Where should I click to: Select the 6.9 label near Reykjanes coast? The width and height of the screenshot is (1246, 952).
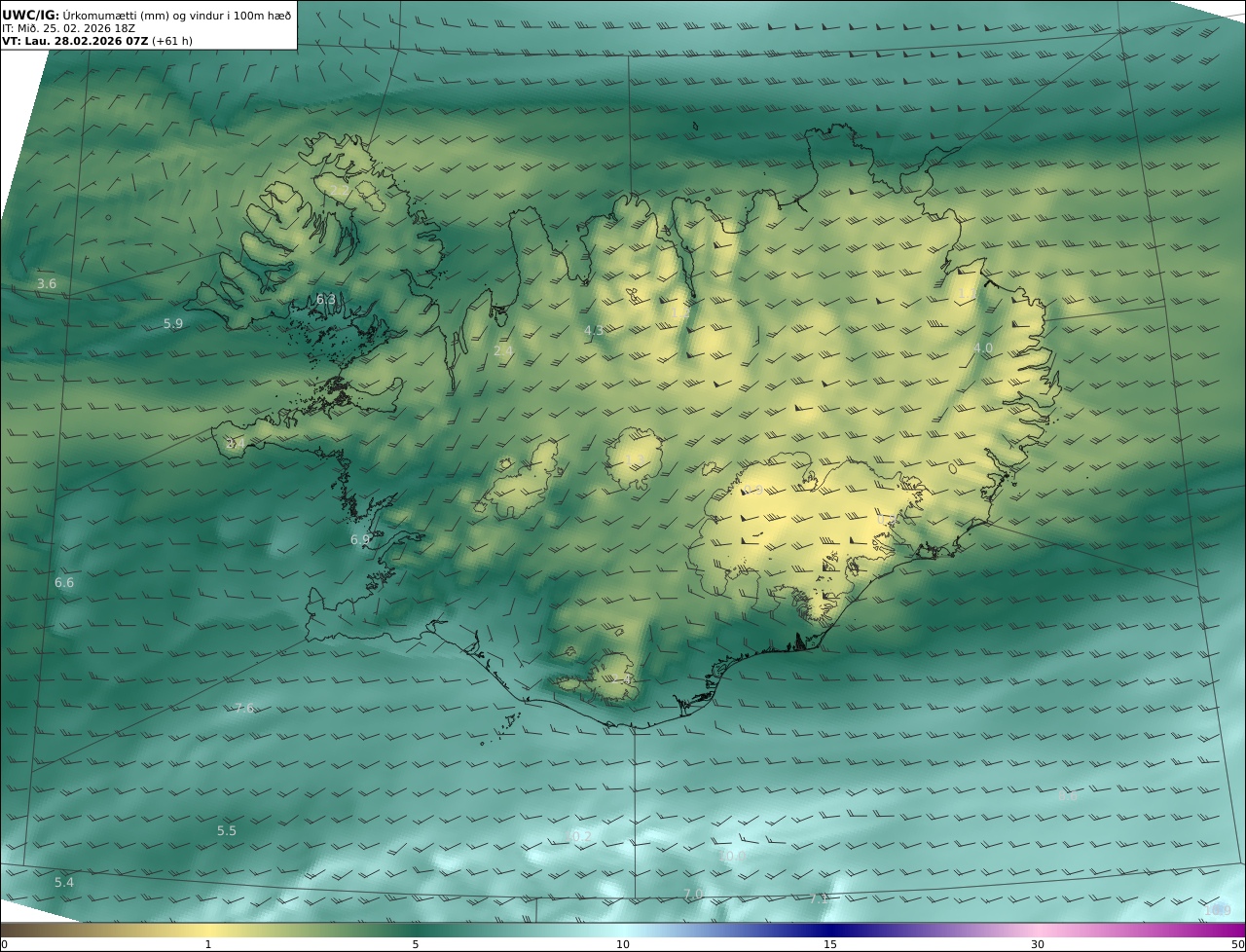pyautogui.click(x=360, y=540)
